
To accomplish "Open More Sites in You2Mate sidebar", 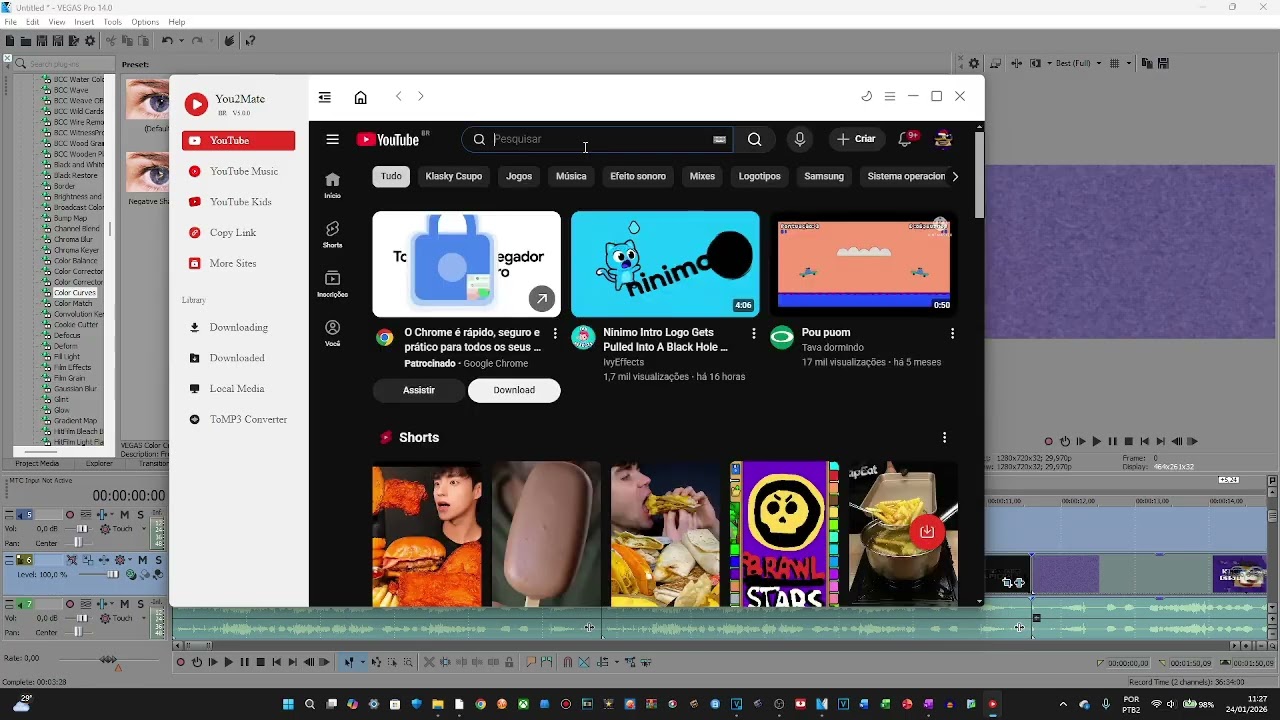I will tap(239, 263).
